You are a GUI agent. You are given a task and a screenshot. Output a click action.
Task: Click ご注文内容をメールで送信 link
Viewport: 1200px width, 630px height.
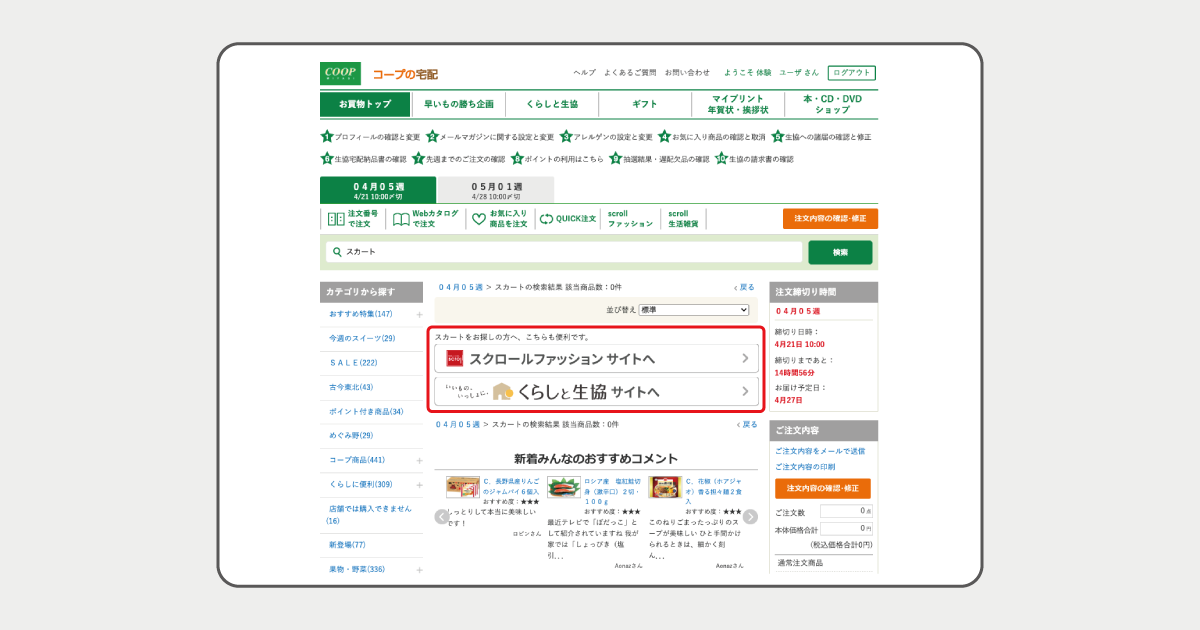click(x=820, y=451)
